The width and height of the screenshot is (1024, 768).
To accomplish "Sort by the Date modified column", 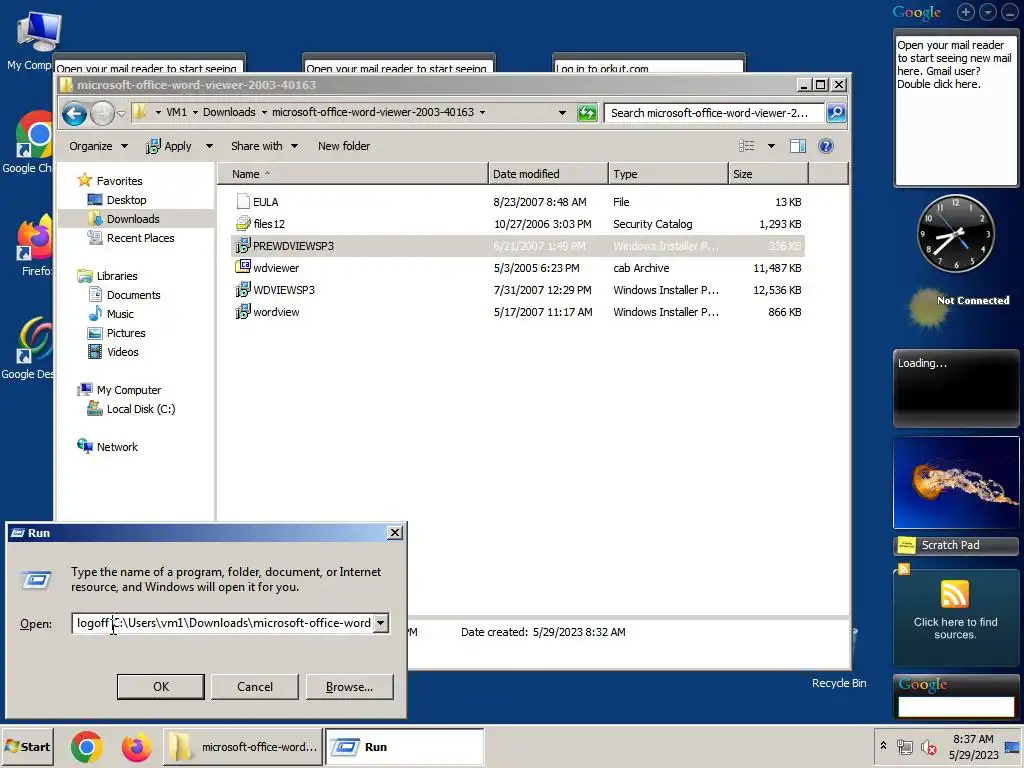I will pyautogui.click(x=547, y=174).
